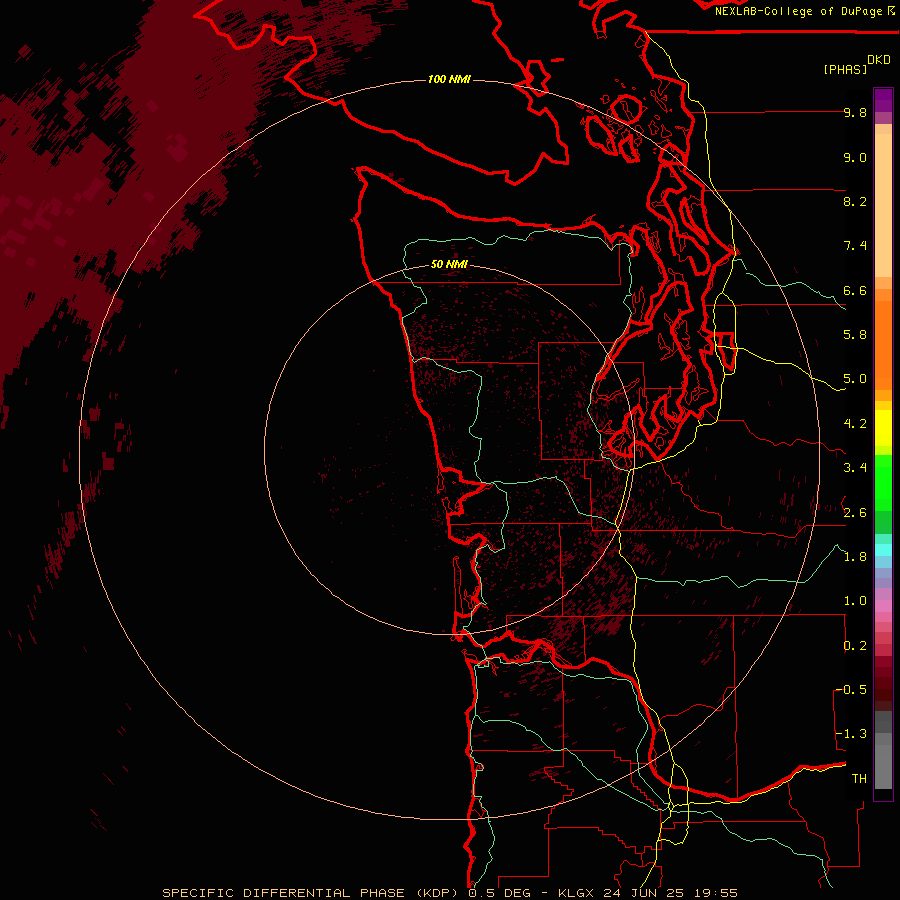Click the 8.2 value on the scale
Screen dimensions: 900x900
tap(855, 202)
